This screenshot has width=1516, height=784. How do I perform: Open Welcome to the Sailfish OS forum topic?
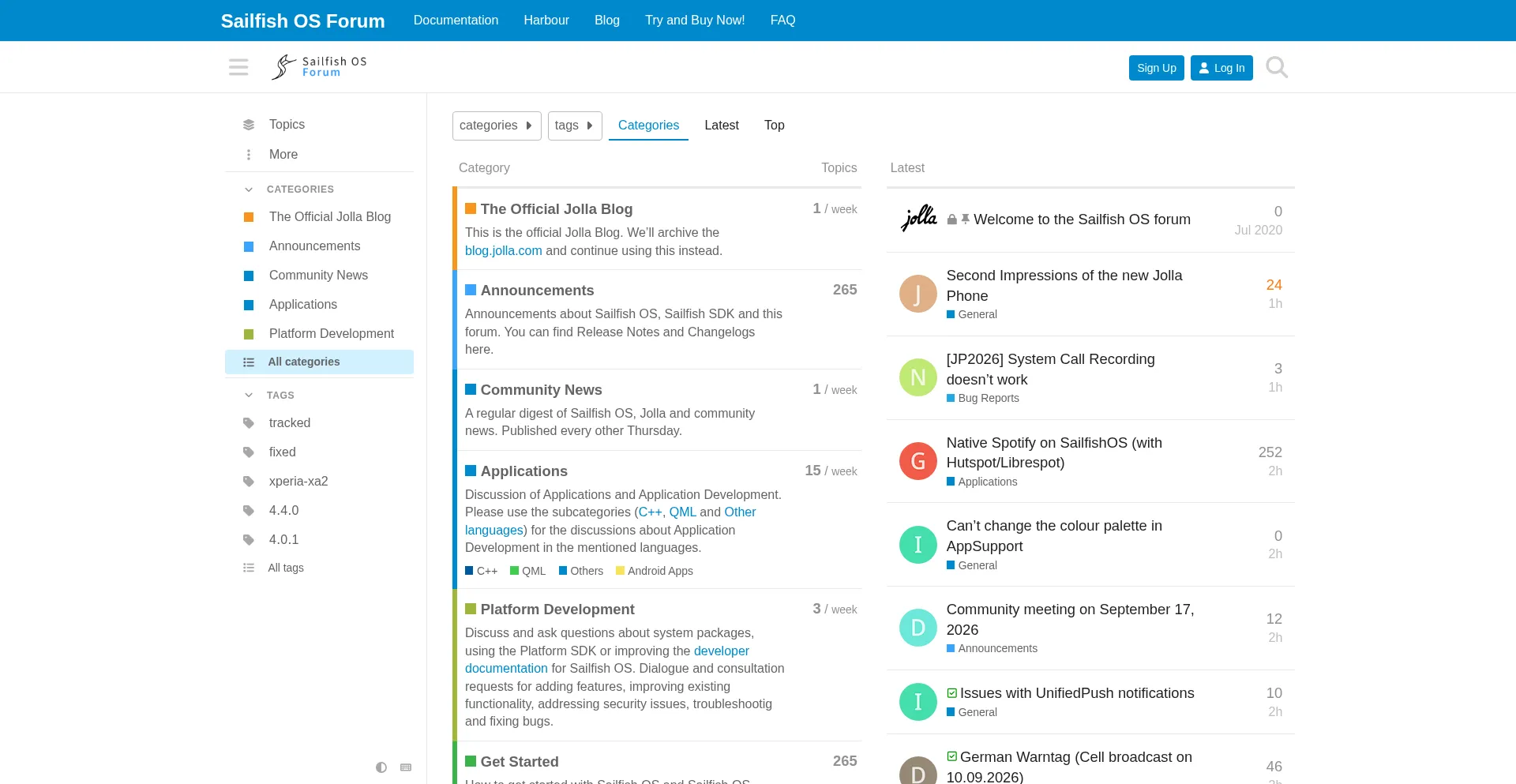click(x=1082, y=219)
